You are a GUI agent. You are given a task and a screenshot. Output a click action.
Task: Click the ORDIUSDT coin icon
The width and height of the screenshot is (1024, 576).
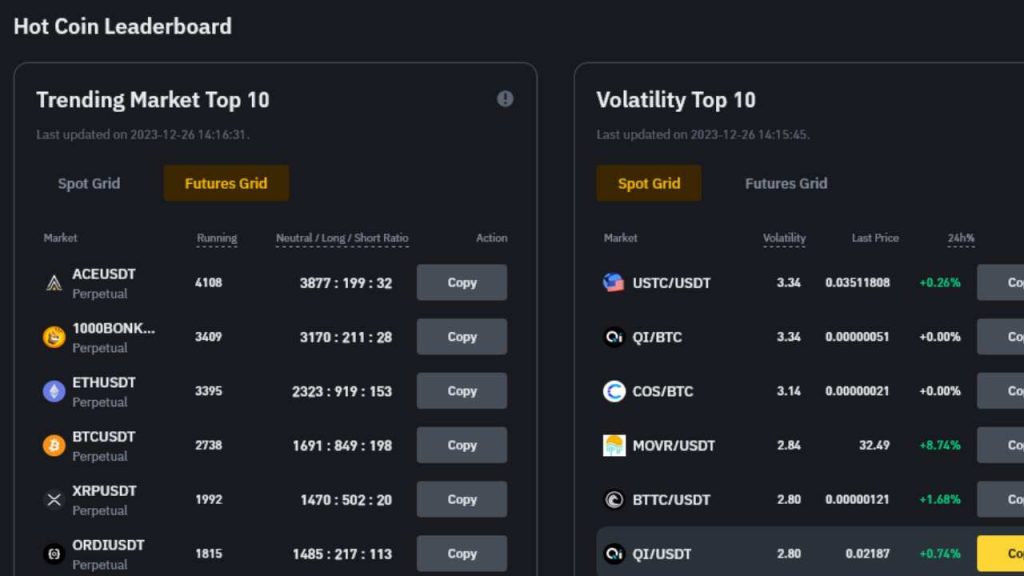point(54,553)
